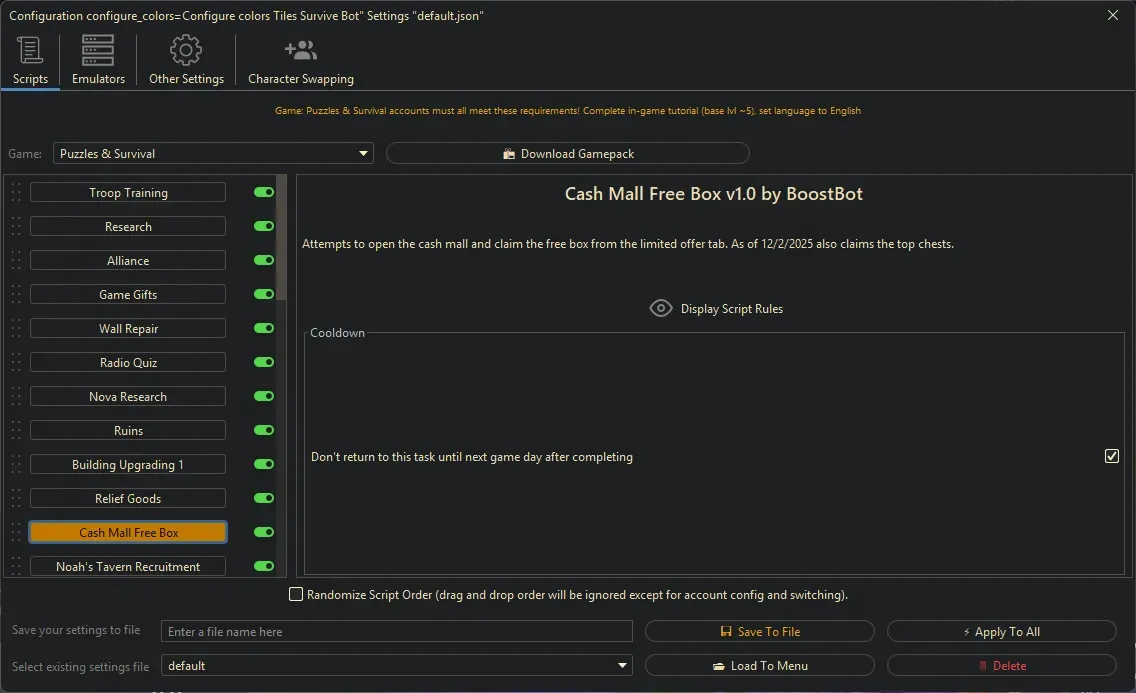Viewport: 1136px width, 693px height.
Task: Click the drag handle next to Ruins
Action: pyautogui.click(x=16, y=431)
